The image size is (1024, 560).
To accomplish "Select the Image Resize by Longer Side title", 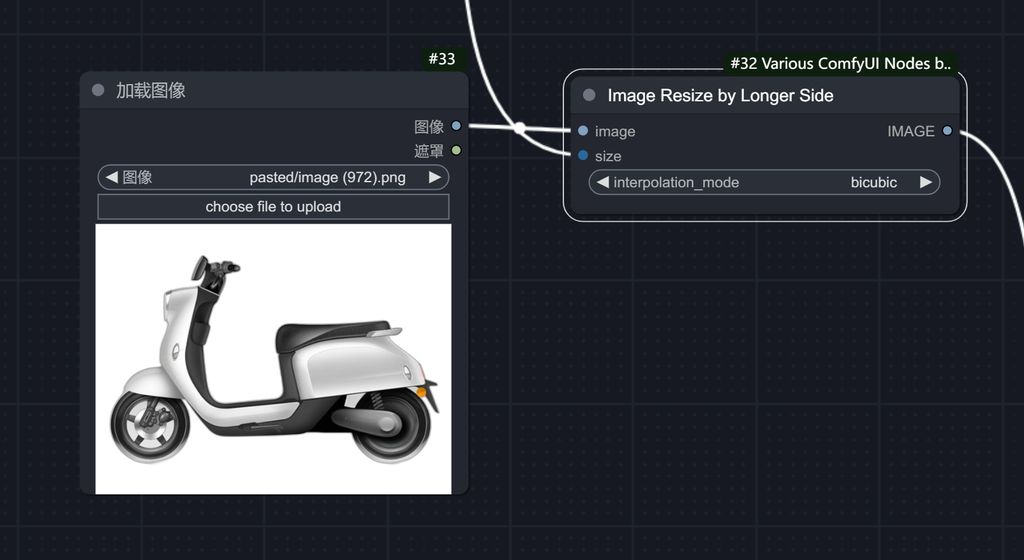I will [x=720, y=95].
